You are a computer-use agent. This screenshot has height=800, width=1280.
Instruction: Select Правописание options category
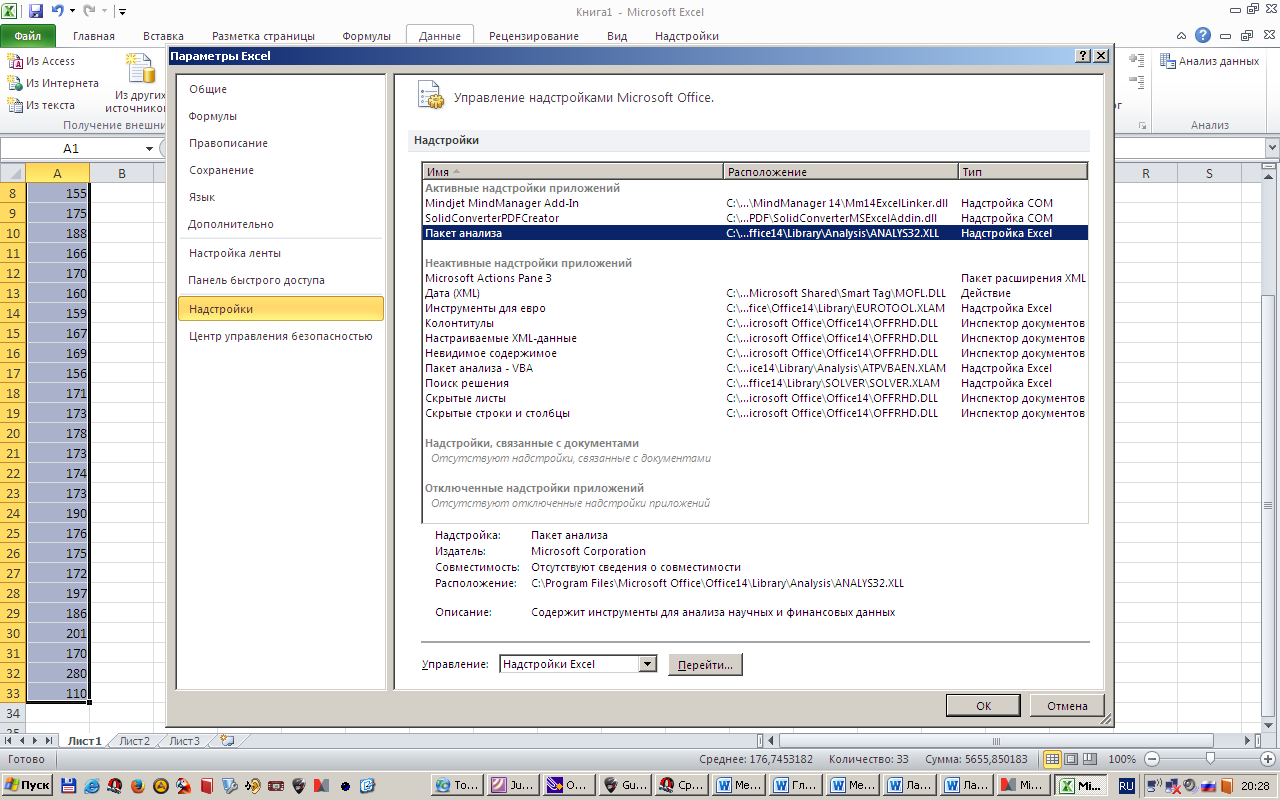pyautogui.click(x=280, y=143)
